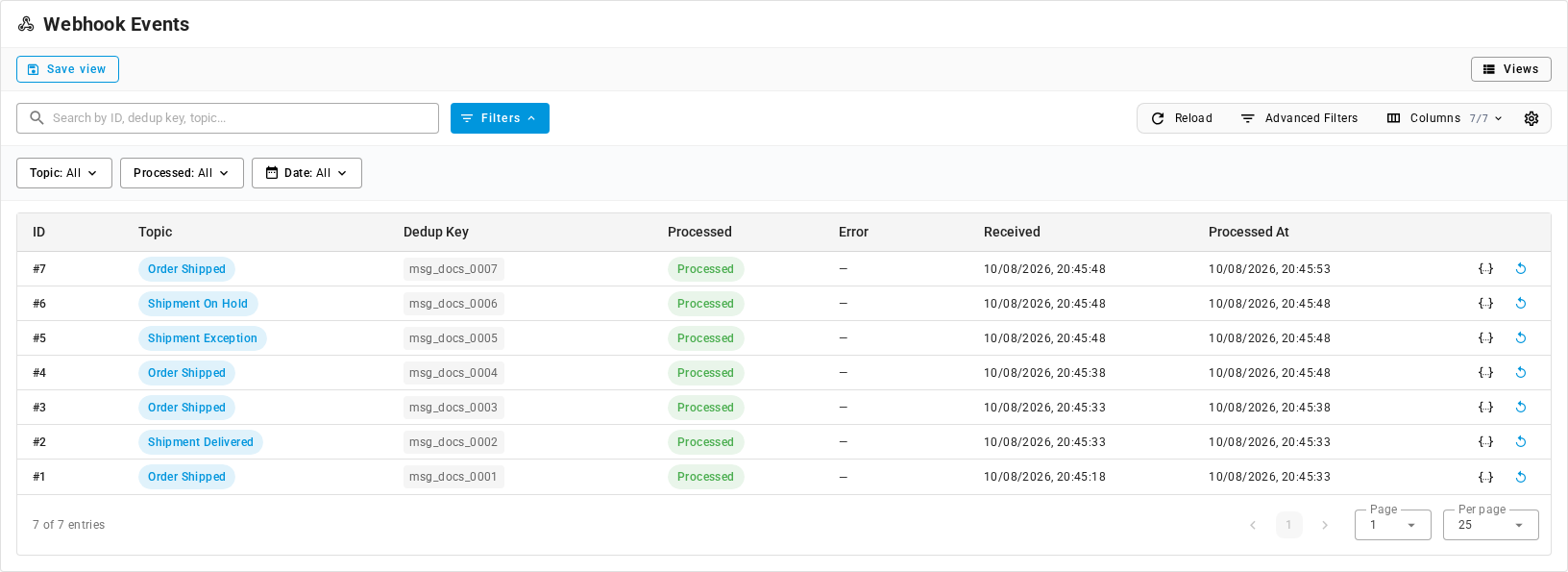1568x572 pixels.
Task: Reprocess webhook event #2
Action: pos(1521,442)
